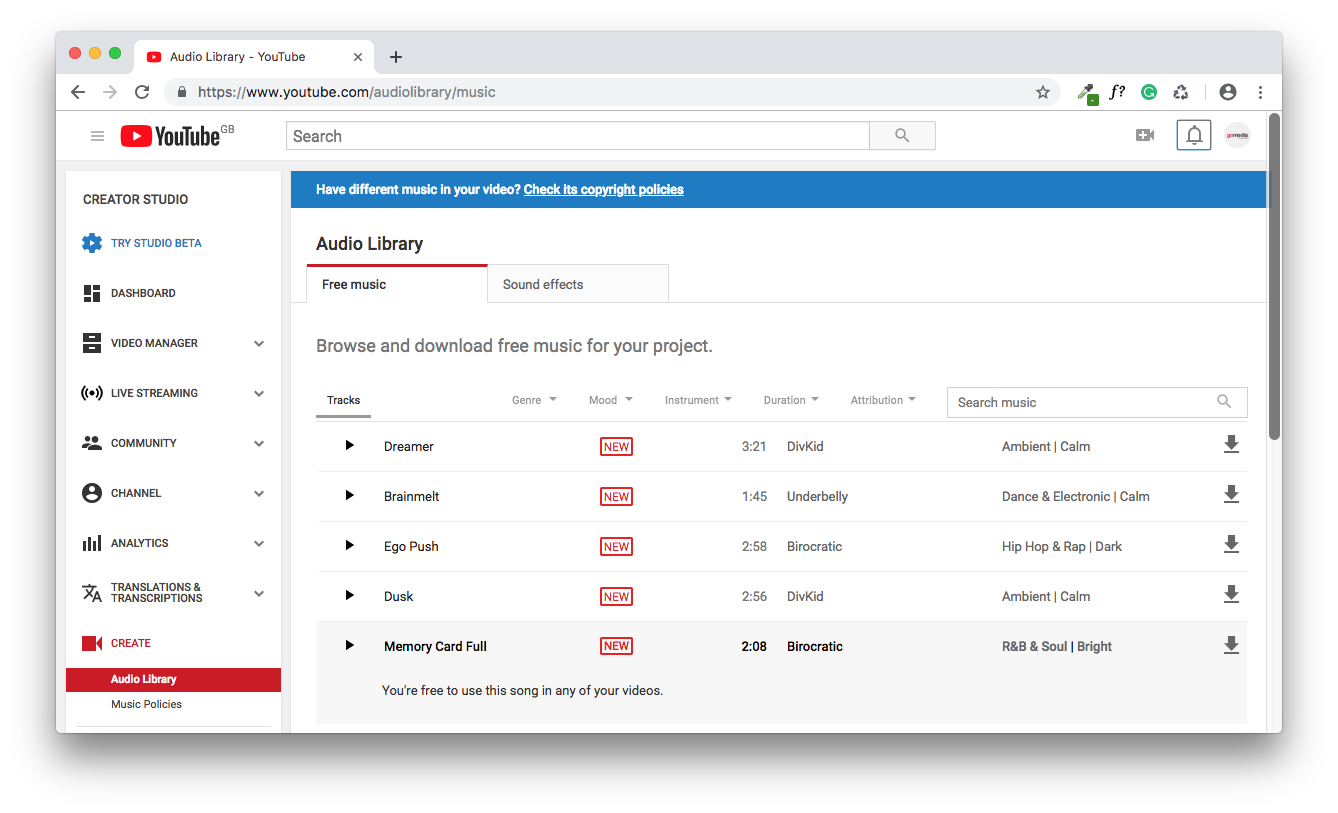Click the Memory Card Full title text
The height and width of the screenshot is (813, 1338).
[435, 646]
